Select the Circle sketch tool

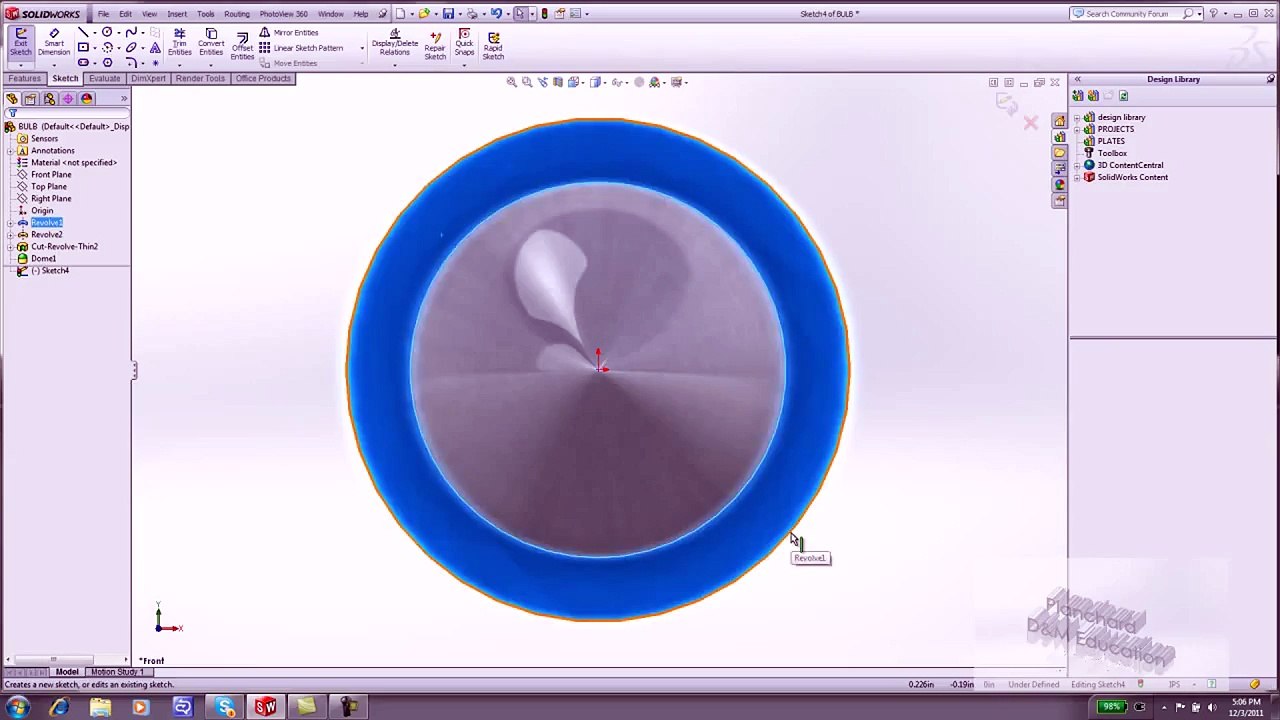107,32
